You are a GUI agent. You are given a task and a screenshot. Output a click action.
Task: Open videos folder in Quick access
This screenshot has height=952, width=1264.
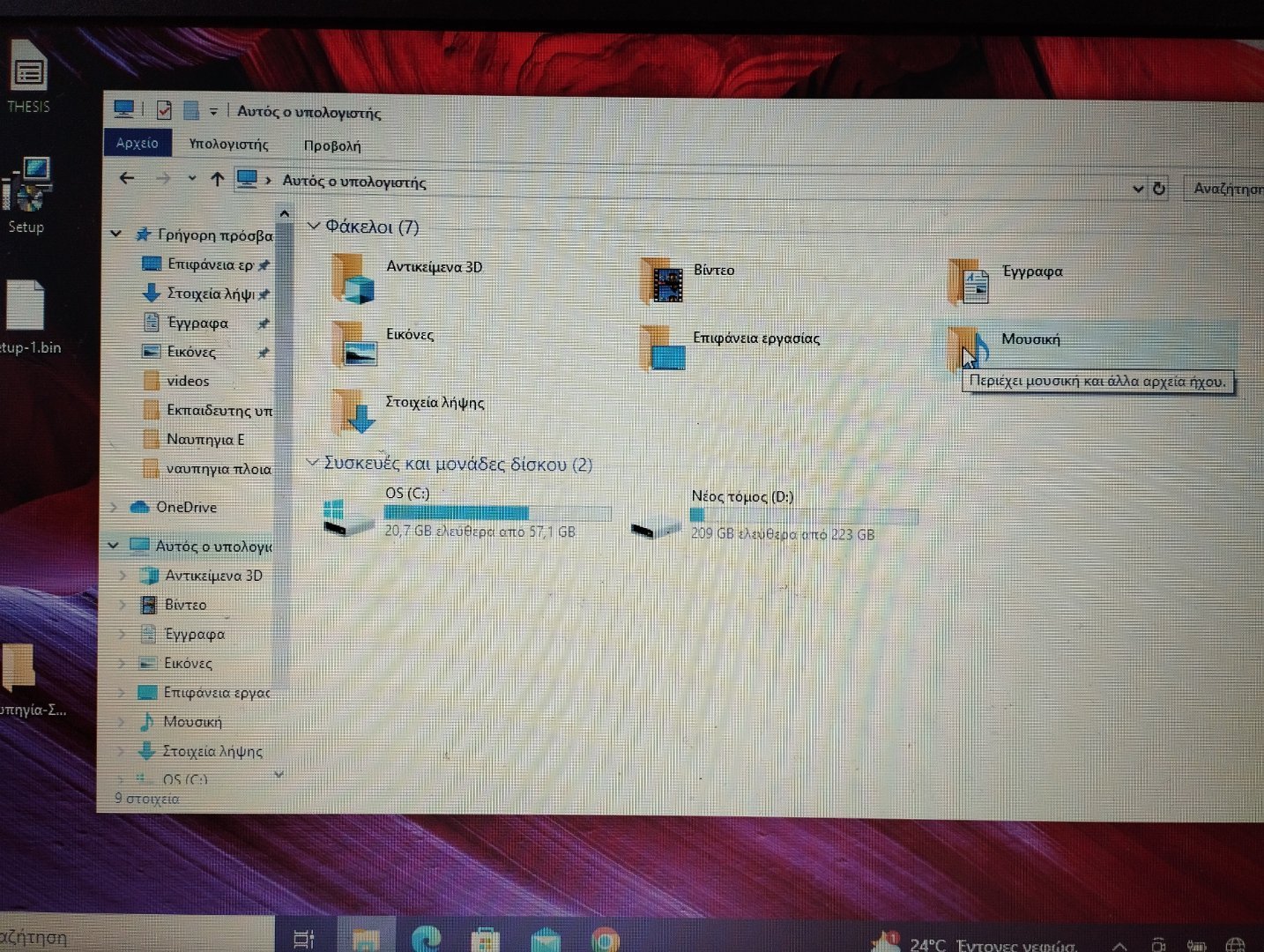tap(176, 381)
